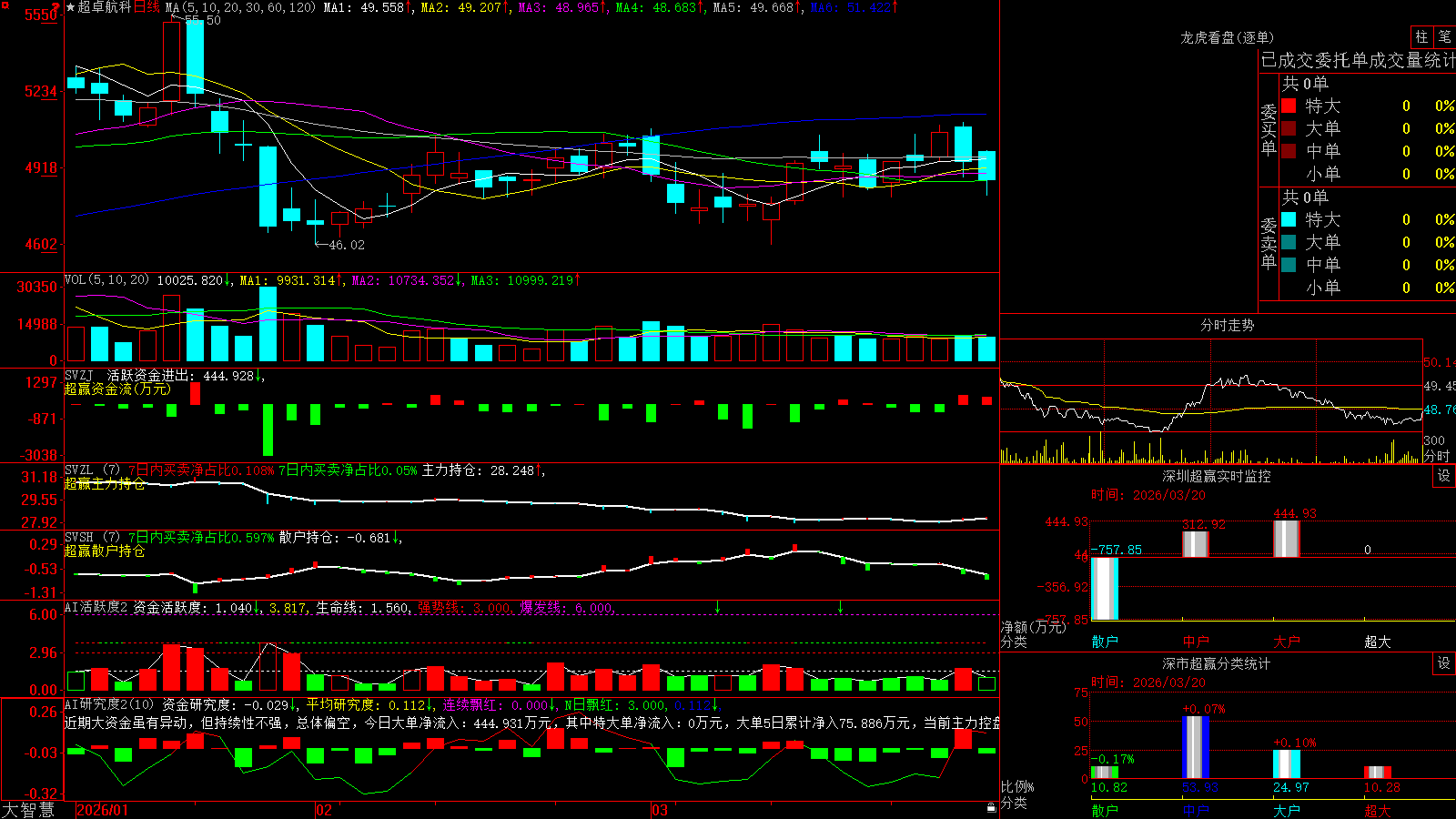Click the 02 month marker on timeline
1456x819 pixels.
coord(324,810)
